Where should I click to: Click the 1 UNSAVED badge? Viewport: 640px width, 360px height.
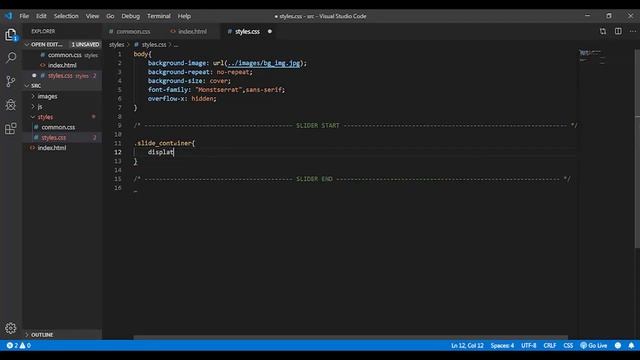[x=85, y=44]
